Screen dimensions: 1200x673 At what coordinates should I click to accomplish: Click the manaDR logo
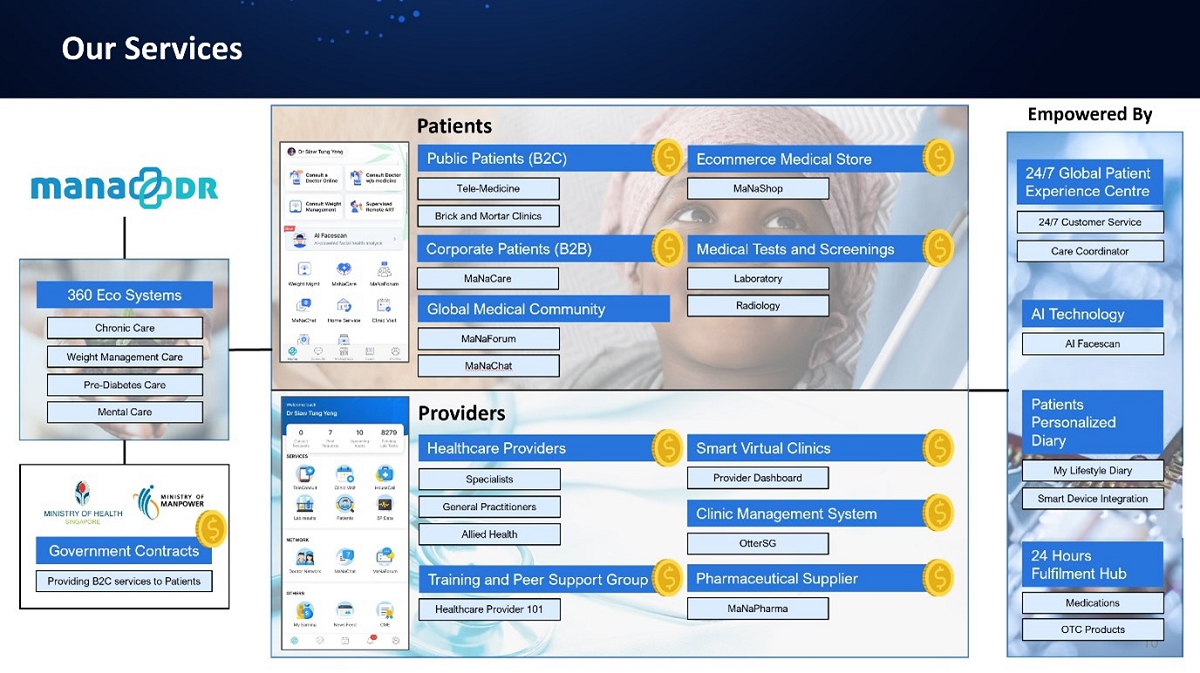pos(124,188)
